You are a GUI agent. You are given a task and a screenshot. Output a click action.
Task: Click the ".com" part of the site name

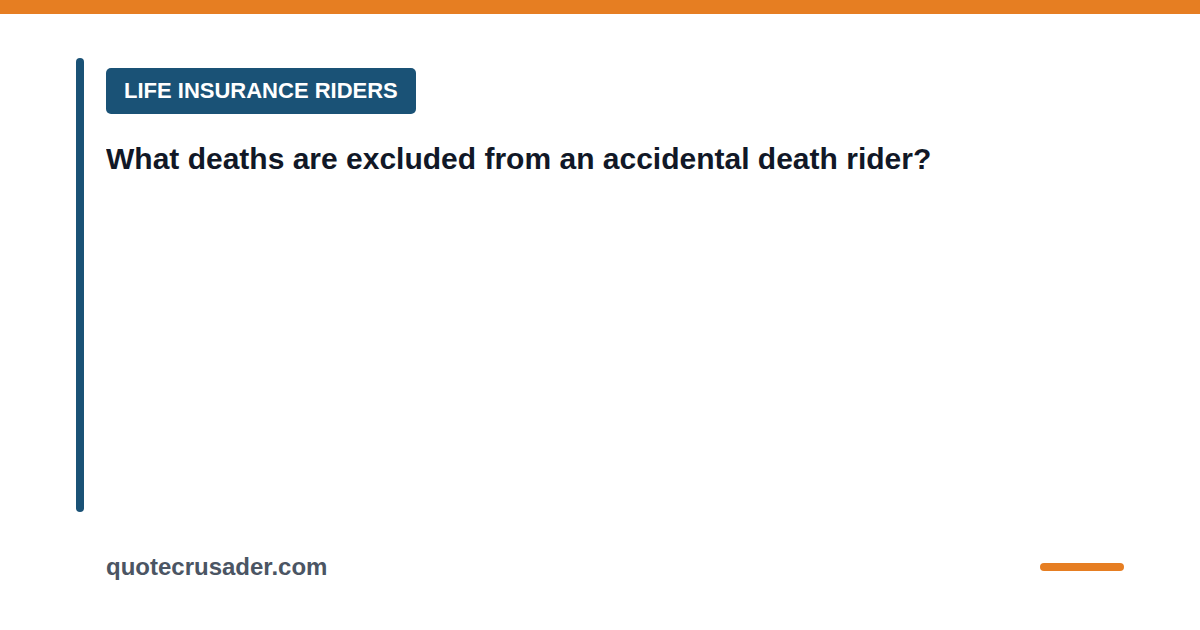point(303,567)
